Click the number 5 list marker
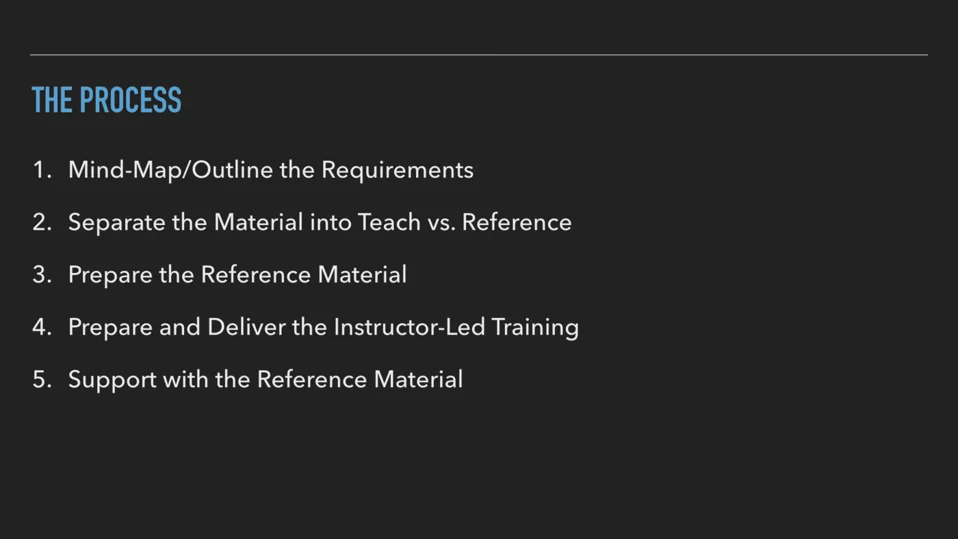Screen dimensions: 958x539 [x=42, y=380]
